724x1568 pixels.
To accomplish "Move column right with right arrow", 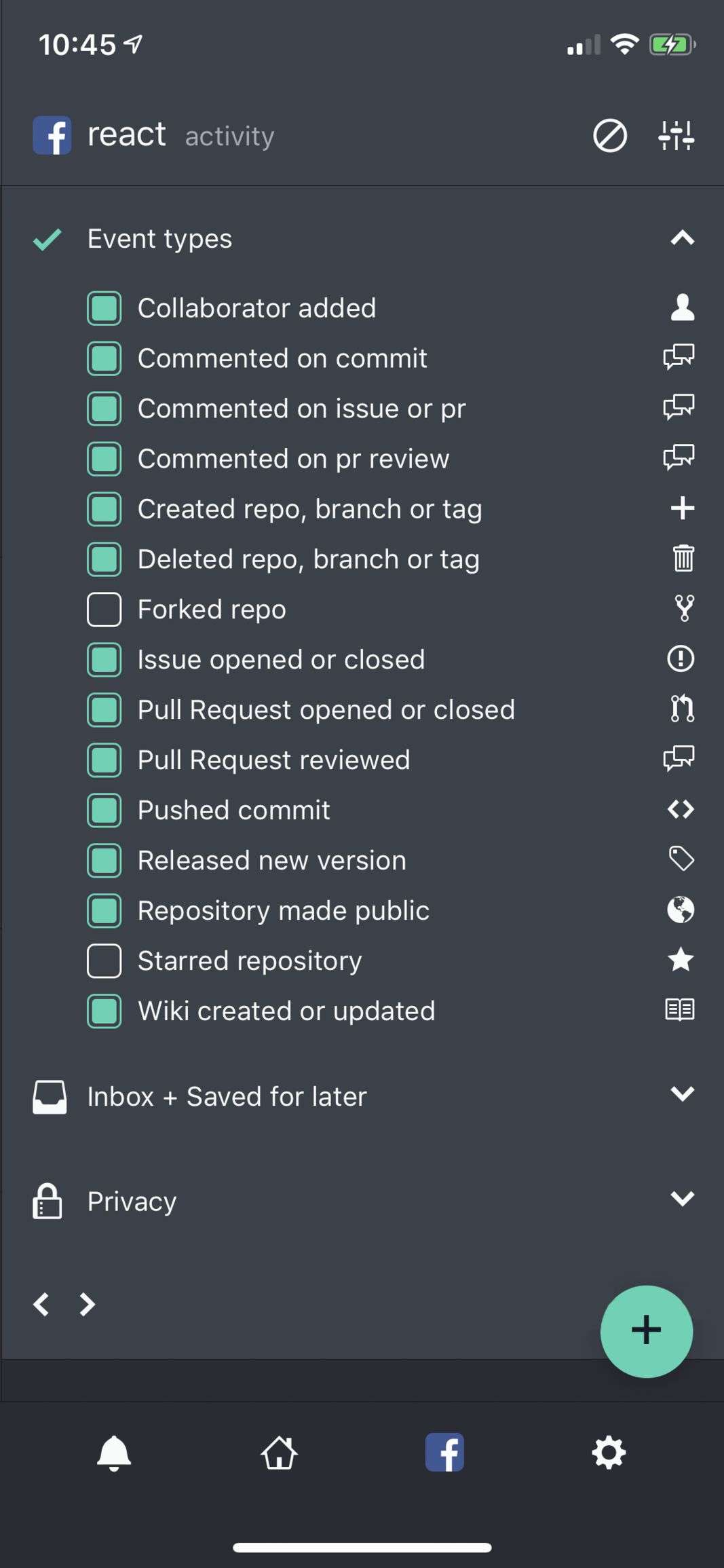I will pyautogui.click(x=87, y=1304).
